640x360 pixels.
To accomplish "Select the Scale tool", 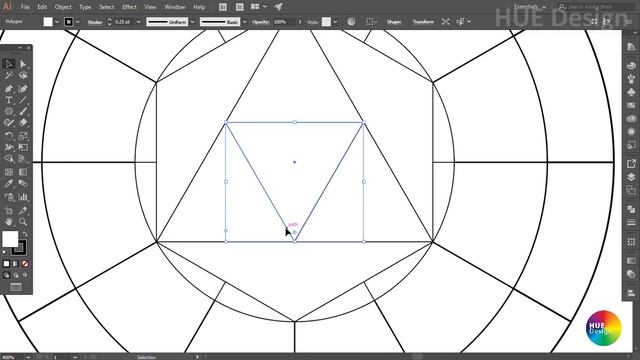I will click(x=23, y=136).
